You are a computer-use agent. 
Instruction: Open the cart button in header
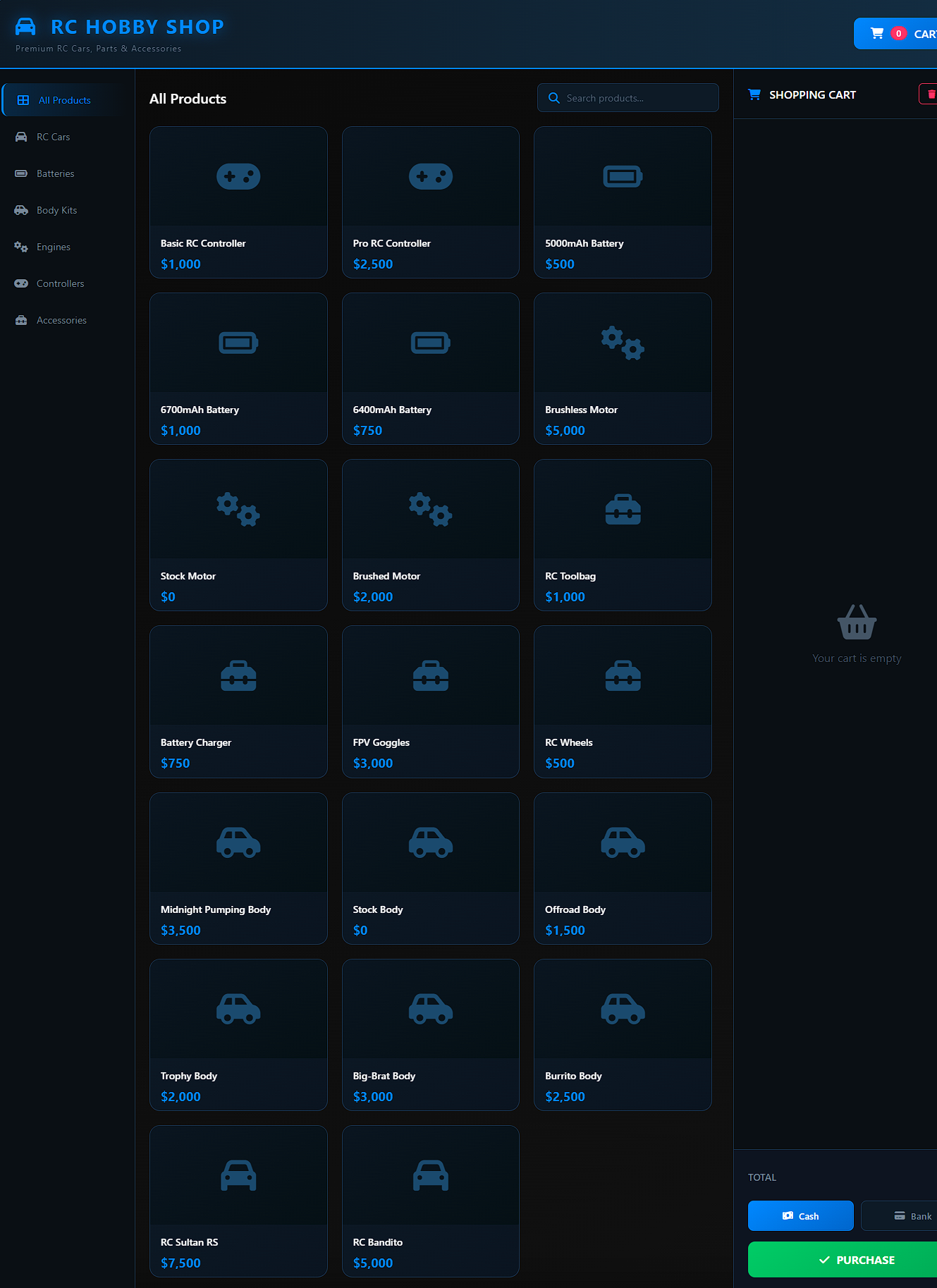(x=895, y=34)
